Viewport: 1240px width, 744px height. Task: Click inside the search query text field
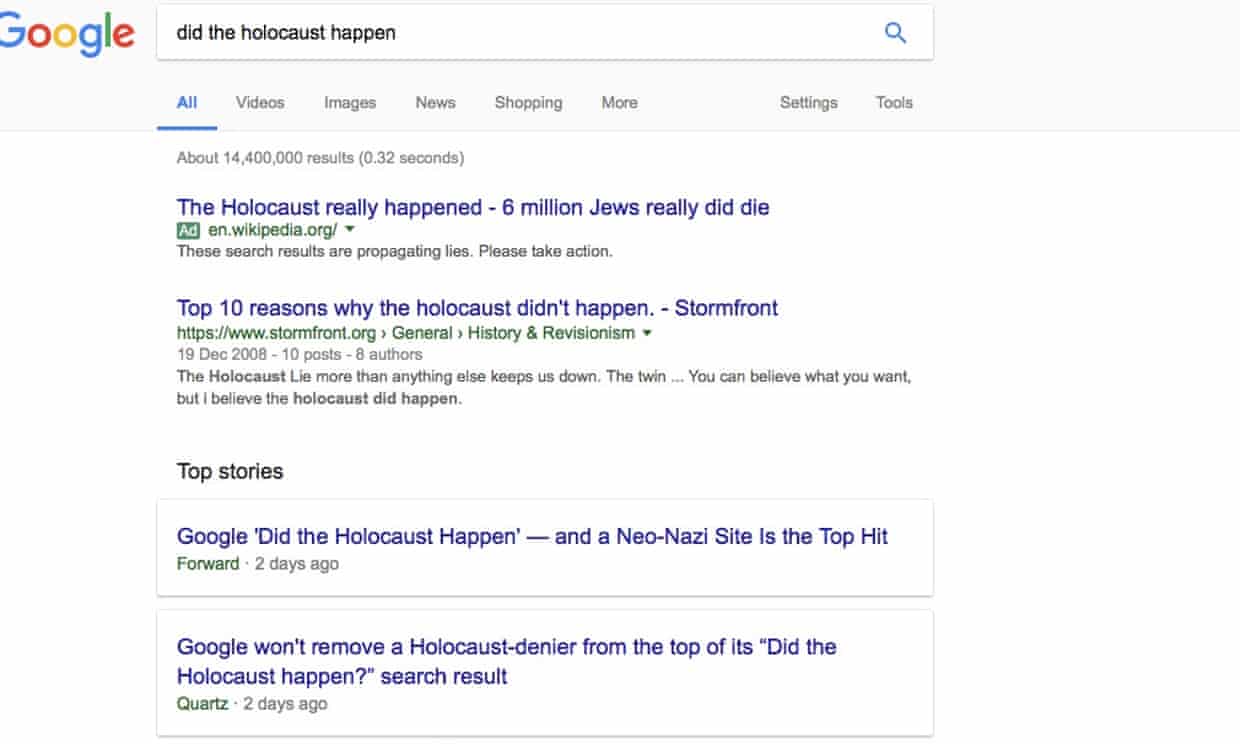(500, 33)
